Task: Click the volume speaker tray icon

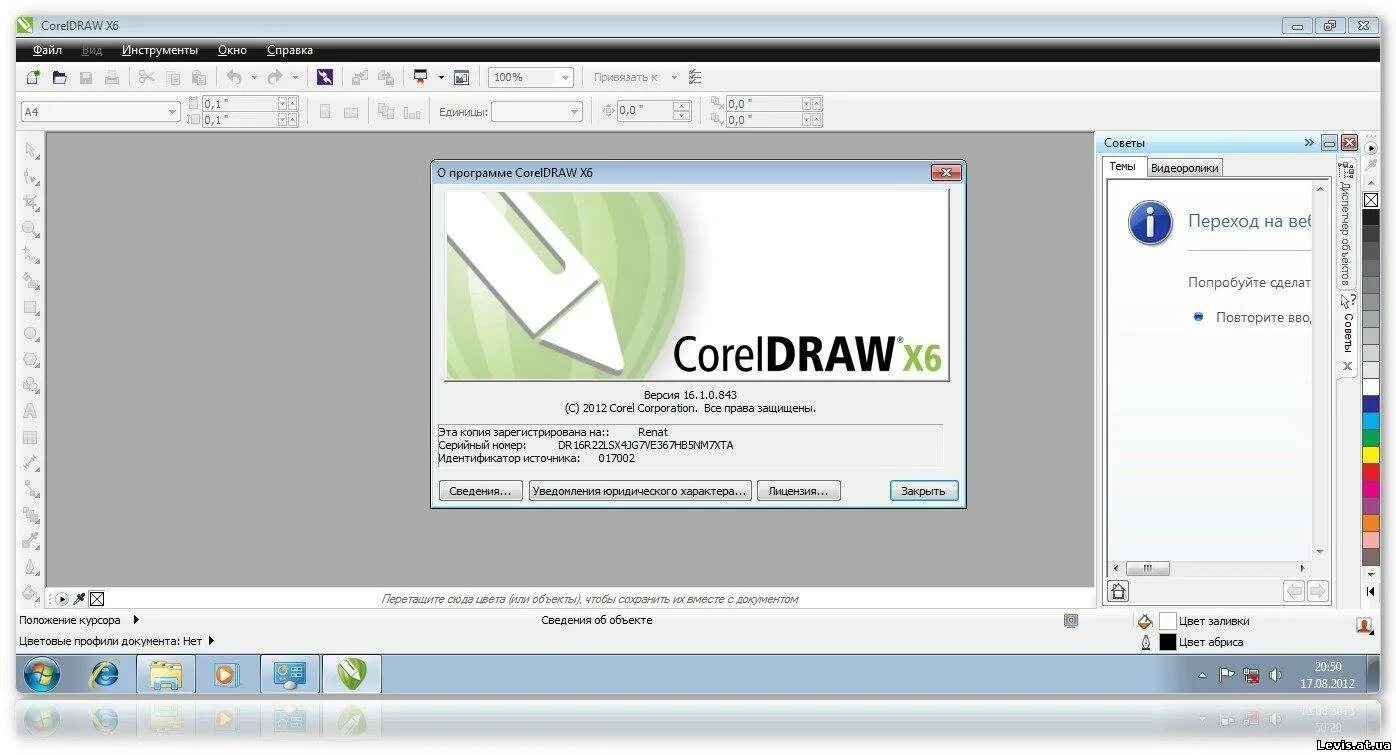Action: click(1275, 675)
